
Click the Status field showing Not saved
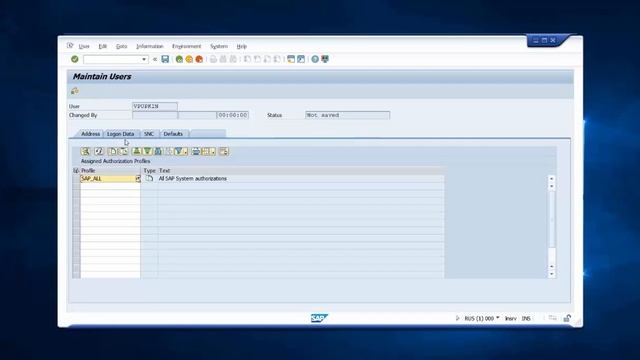coord(347,115)
